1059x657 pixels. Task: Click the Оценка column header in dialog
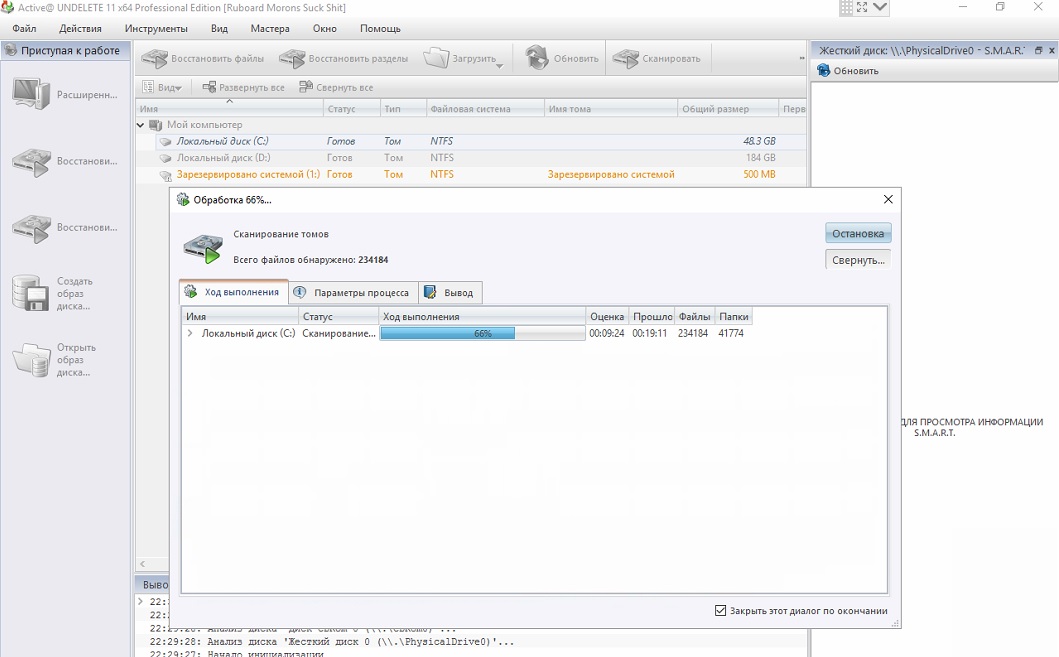[x=607, y=316]
